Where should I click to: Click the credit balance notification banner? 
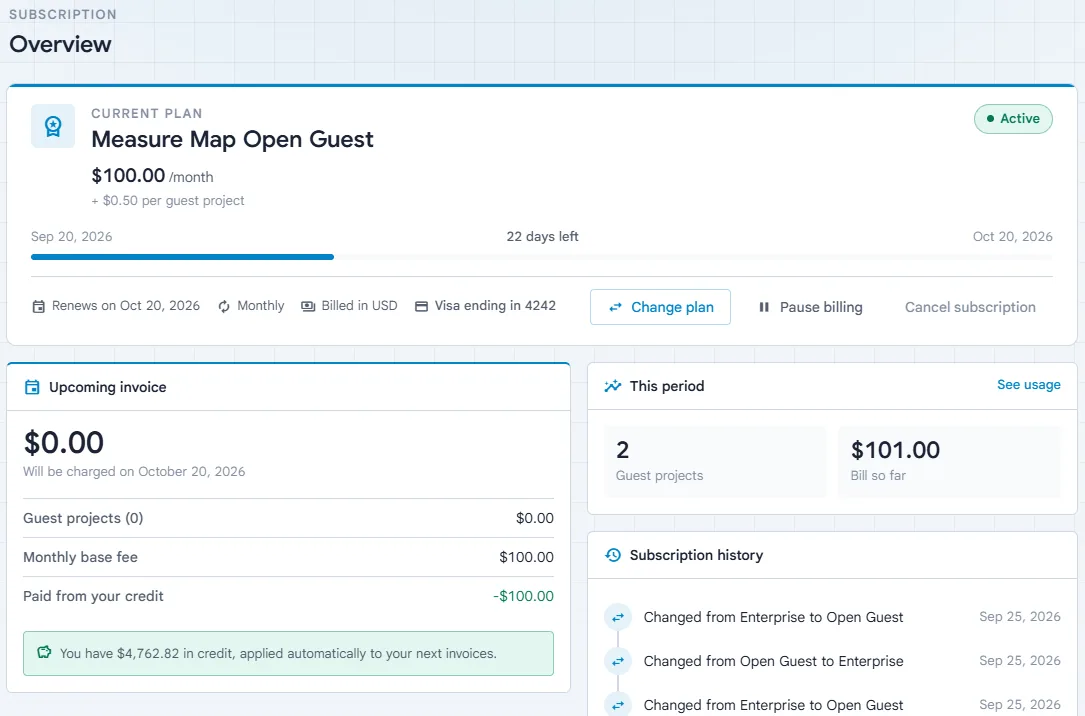point(288,653)
